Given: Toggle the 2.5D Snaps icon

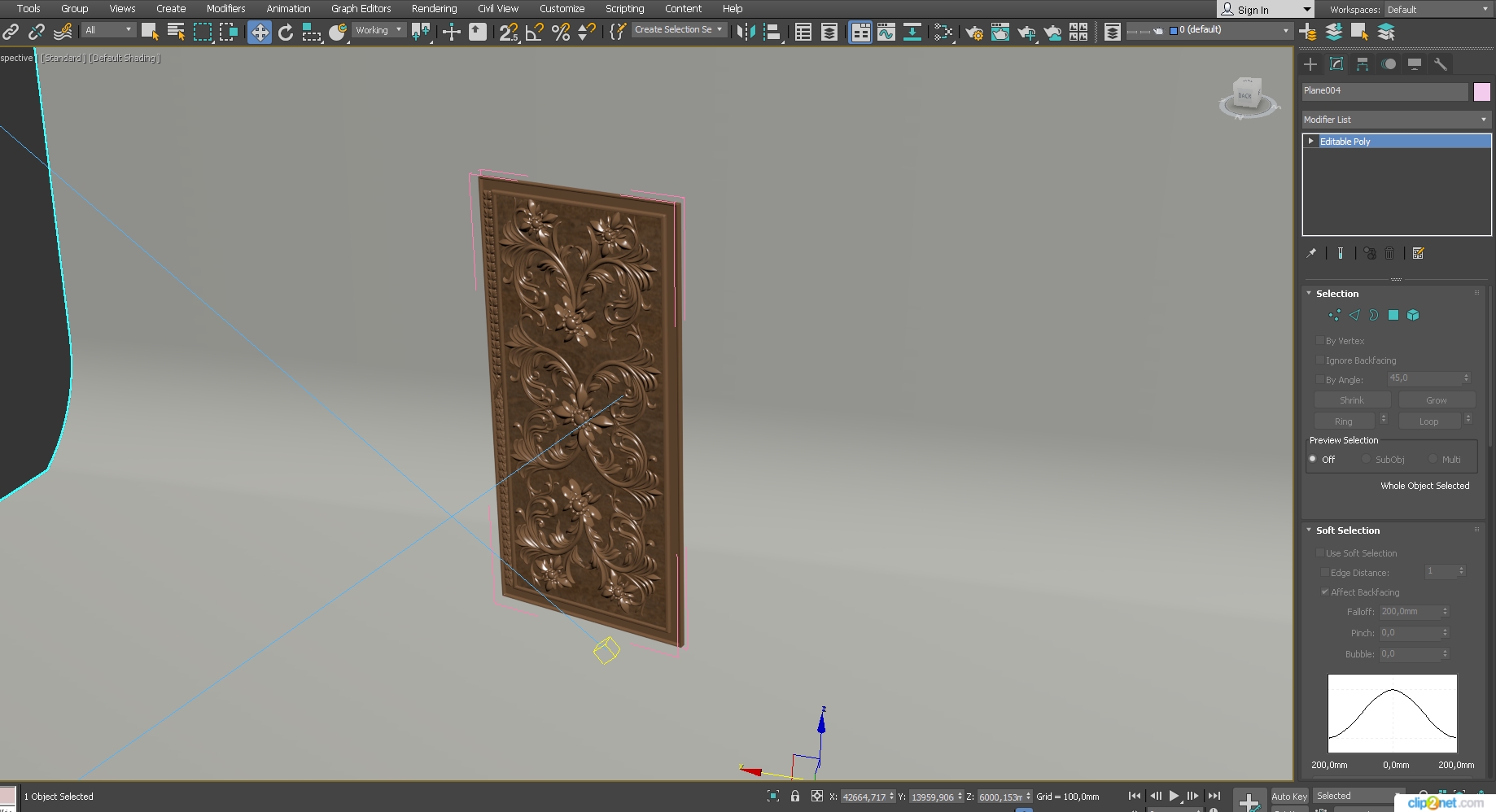Looking at the screenshot, I should click(x=509, y=32).
